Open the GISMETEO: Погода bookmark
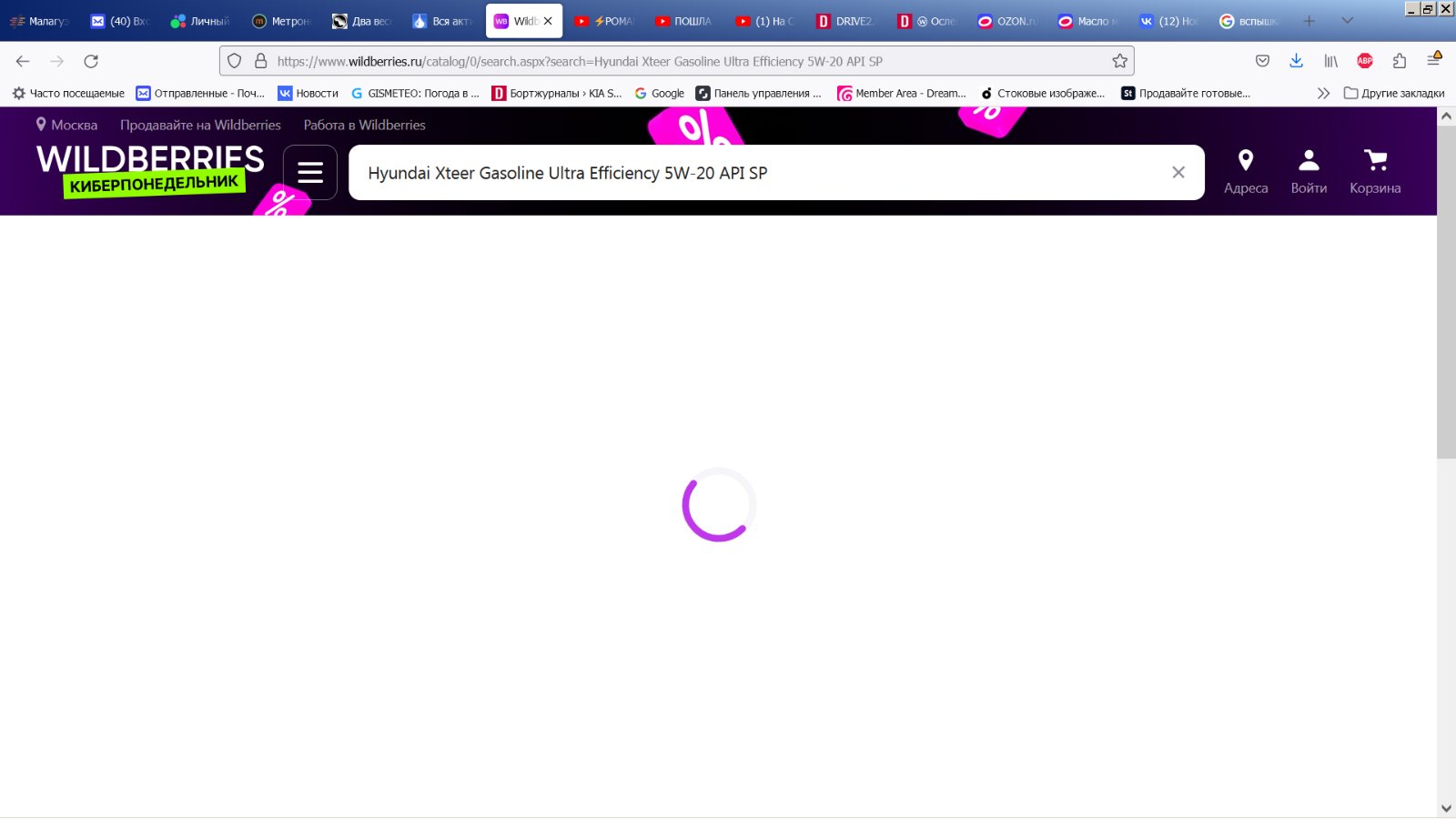The height and width of the screenshot is (819, 1456). coord(415,93)
